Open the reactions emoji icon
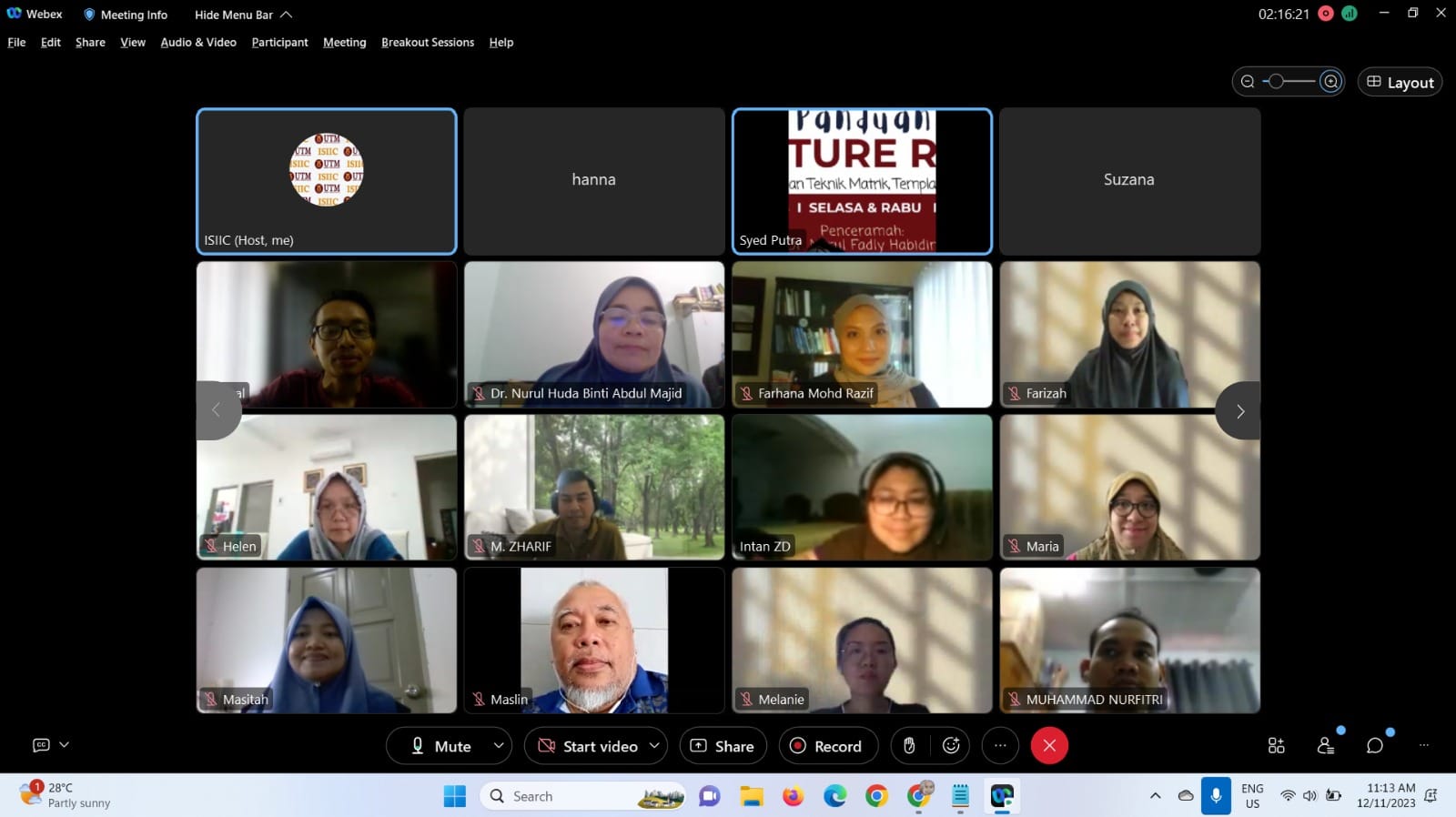1456x817 pixels. pos(951,746)
